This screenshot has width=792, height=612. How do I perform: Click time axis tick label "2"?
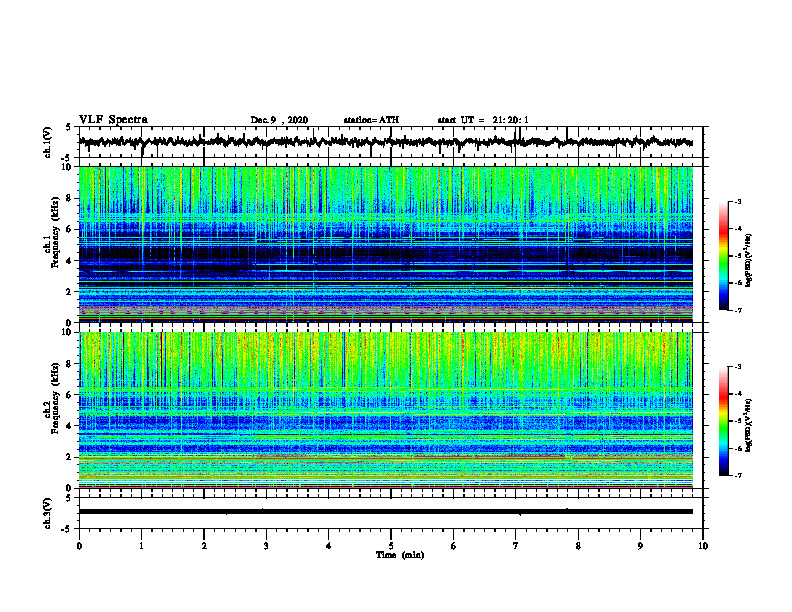tap(204, 546)
